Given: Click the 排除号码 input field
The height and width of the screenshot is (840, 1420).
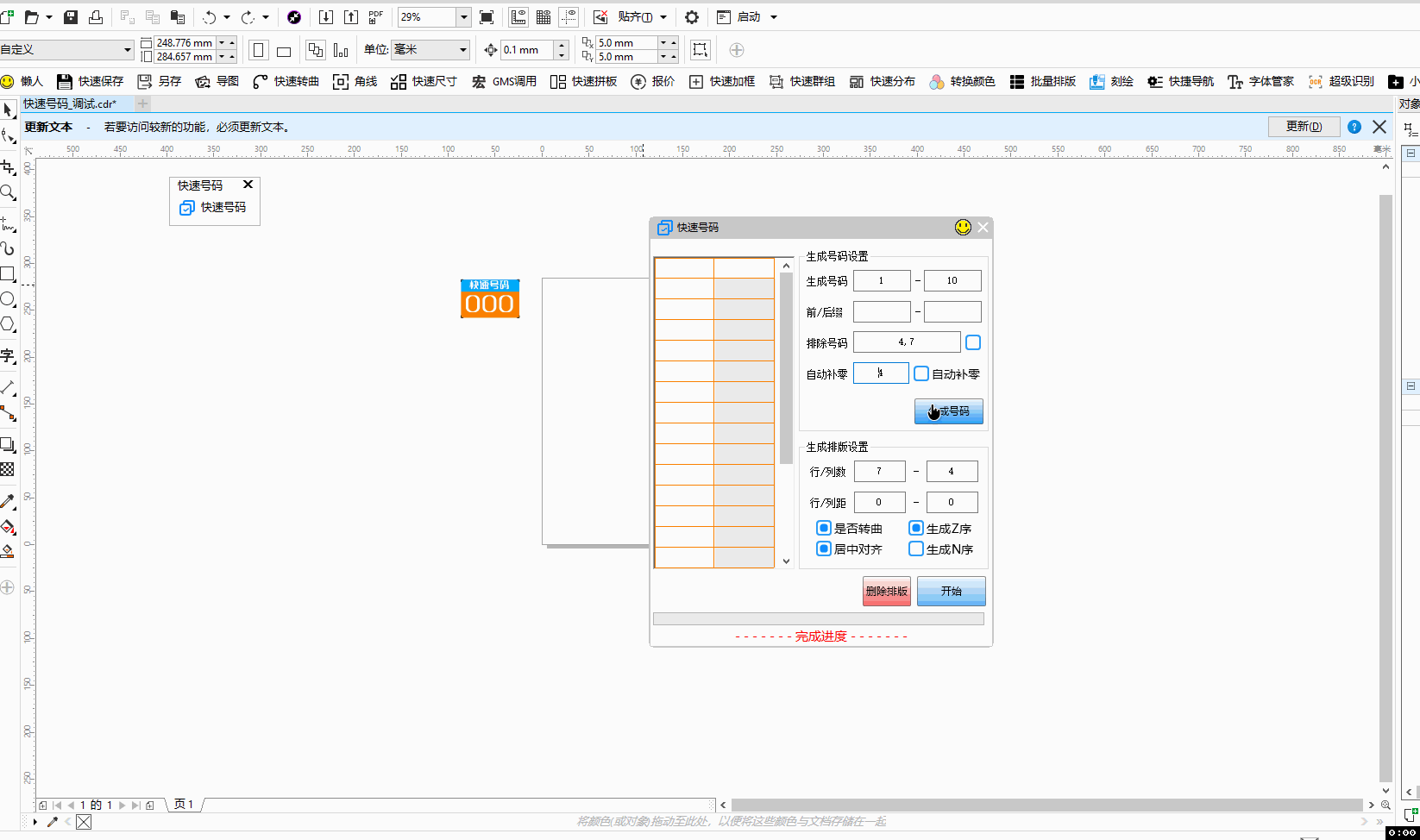Looking at the screenshot, I should pos(907,342).
